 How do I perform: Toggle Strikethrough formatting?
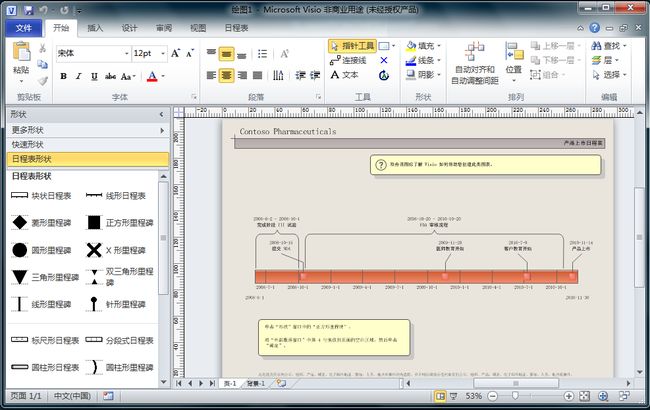(x=110, y=76)
